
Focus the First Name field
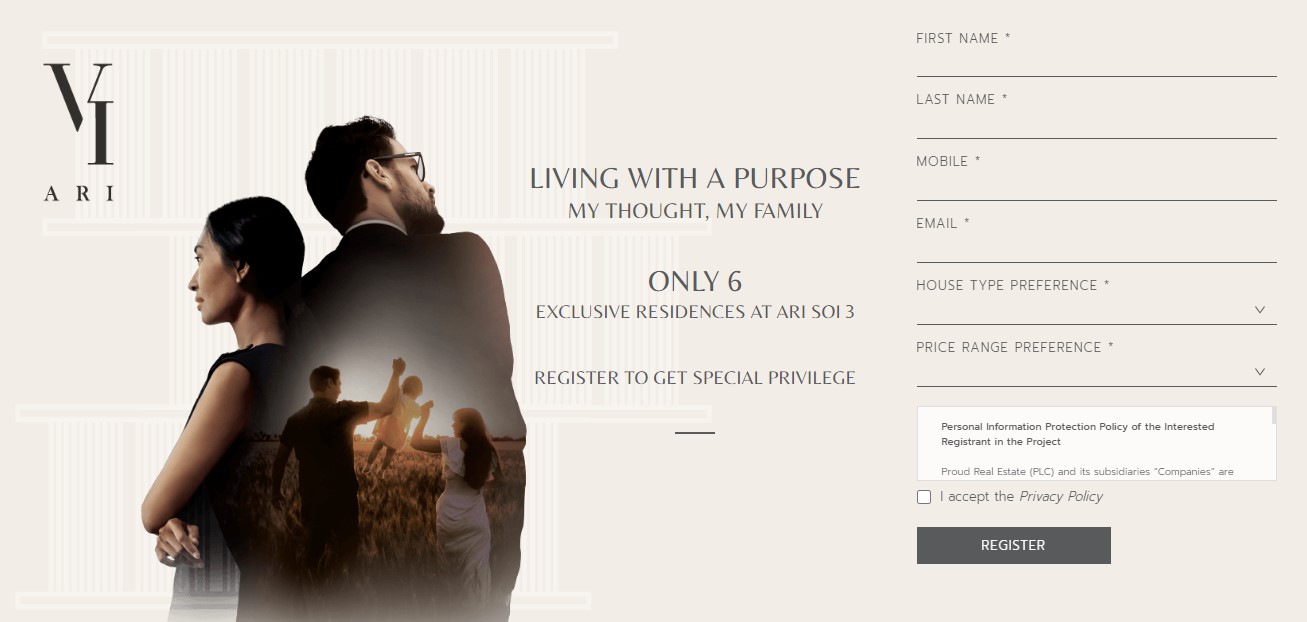[x=1096, y=64]
